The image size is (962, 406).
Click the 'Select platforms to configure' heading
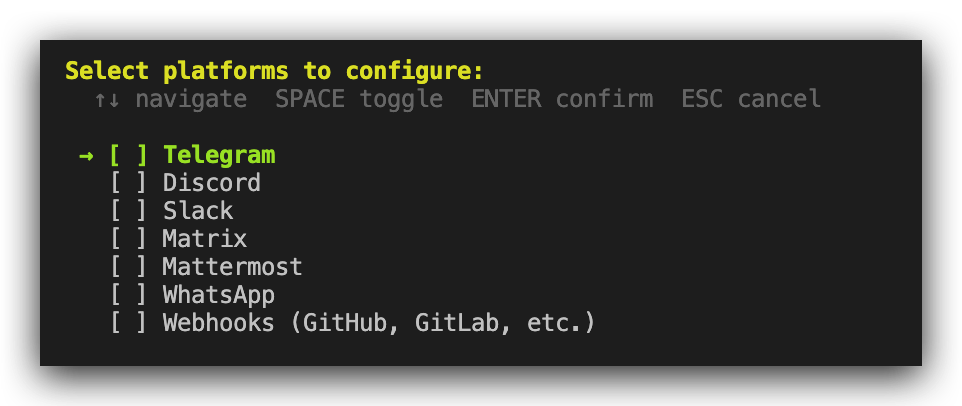click(274, 71)
